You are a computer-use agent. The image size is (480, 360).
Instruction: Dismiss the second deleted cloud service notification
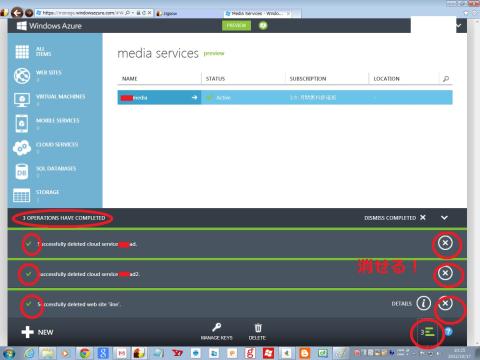(x=445, y=273)
